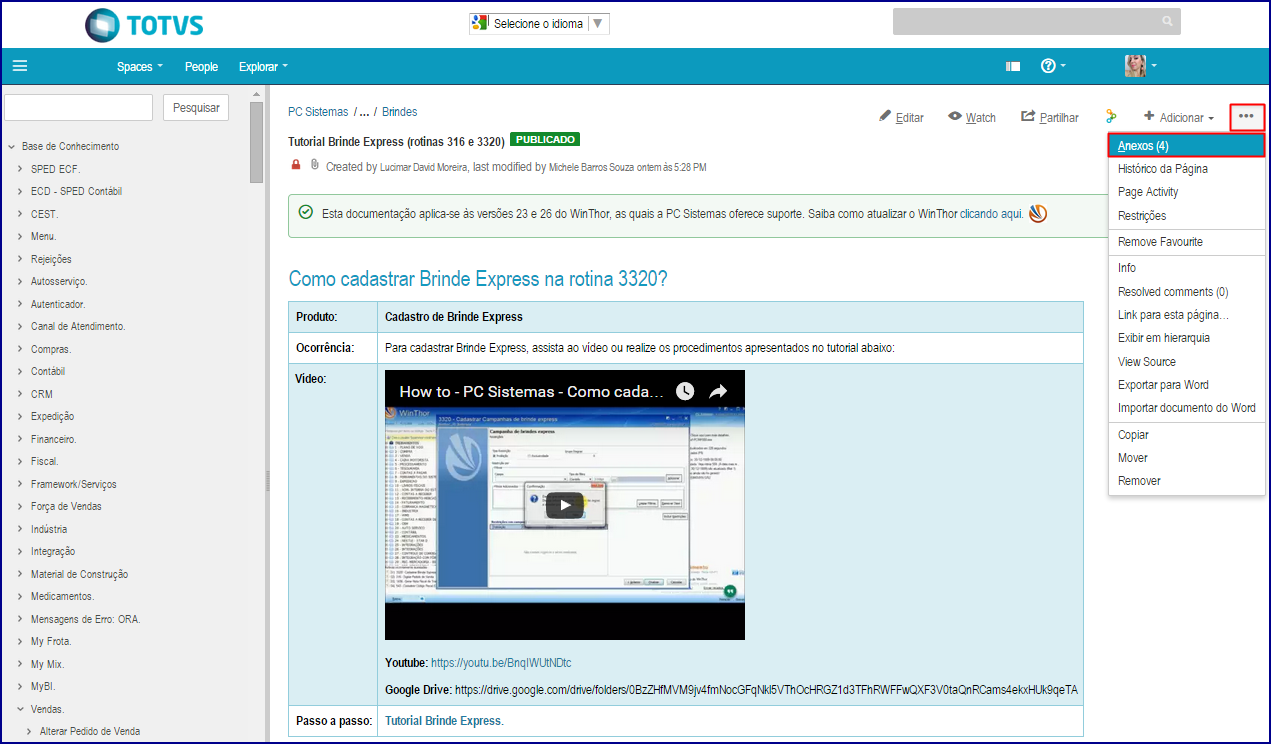
Task: Click Watch with eye icon
Action: point(972,117)
